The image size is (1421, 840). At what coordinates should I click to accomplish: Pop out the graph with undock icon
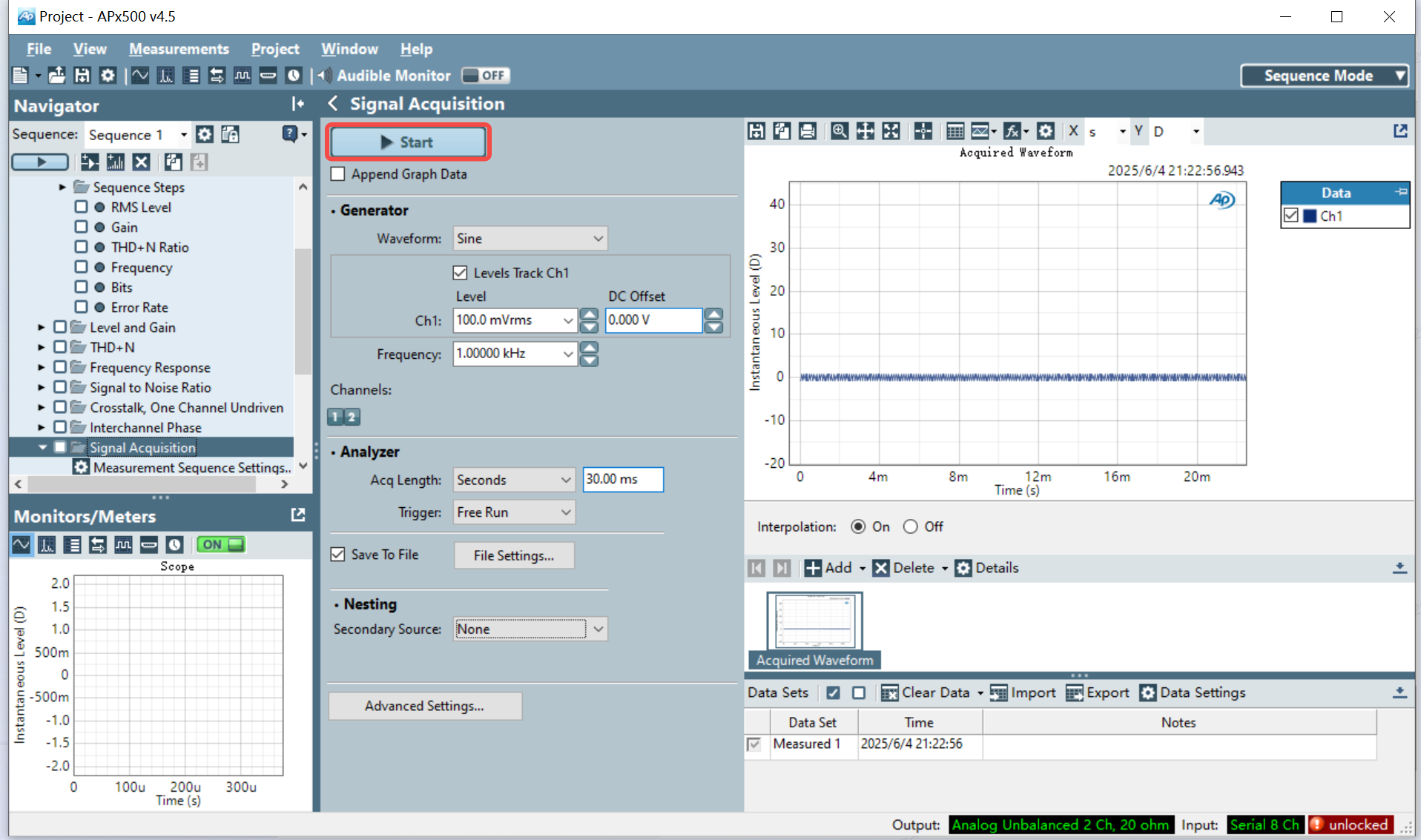[x=1399, y=131]
